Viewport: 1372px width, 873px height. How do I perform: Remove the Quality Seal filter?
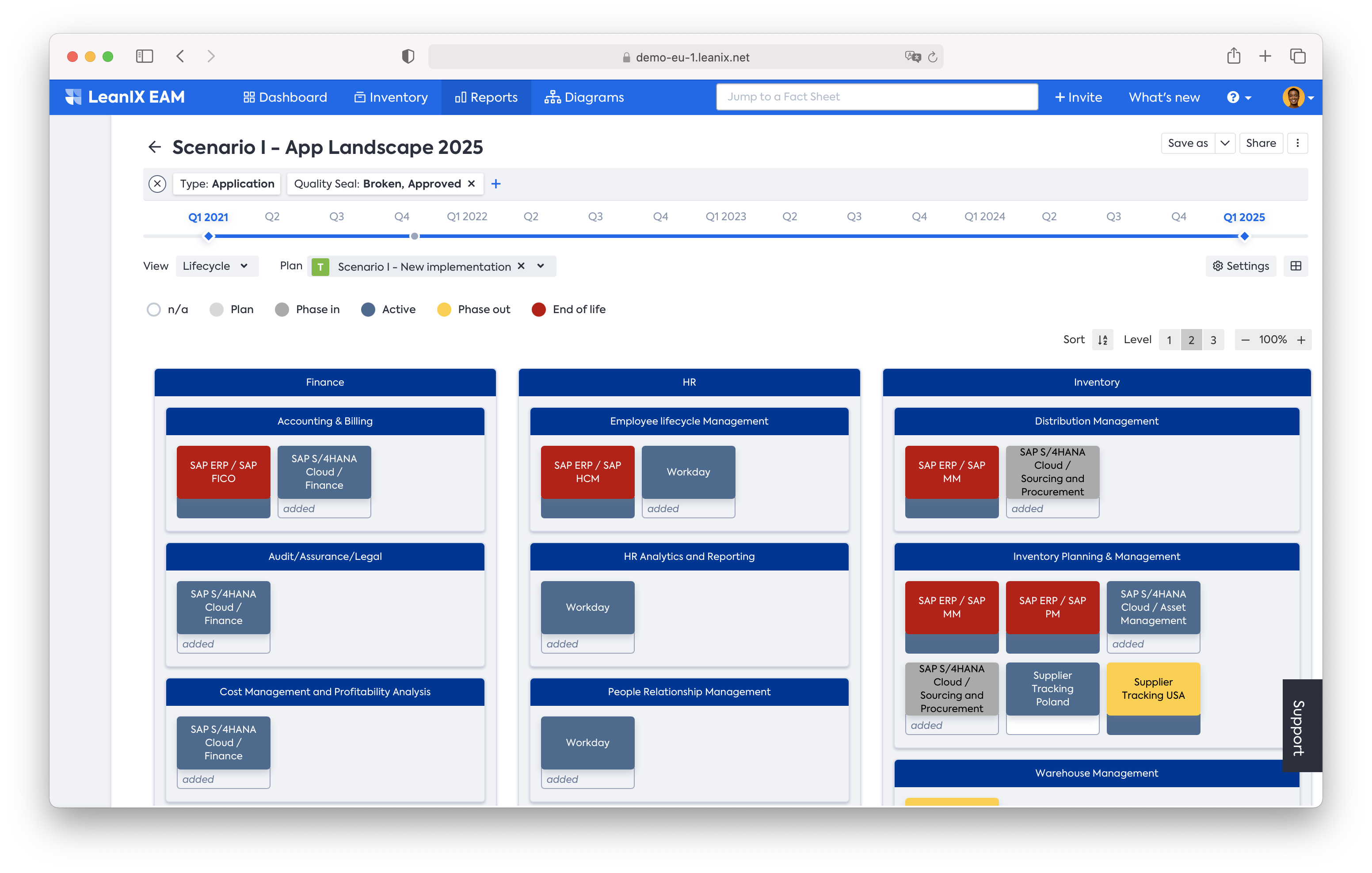pos(471,184)
